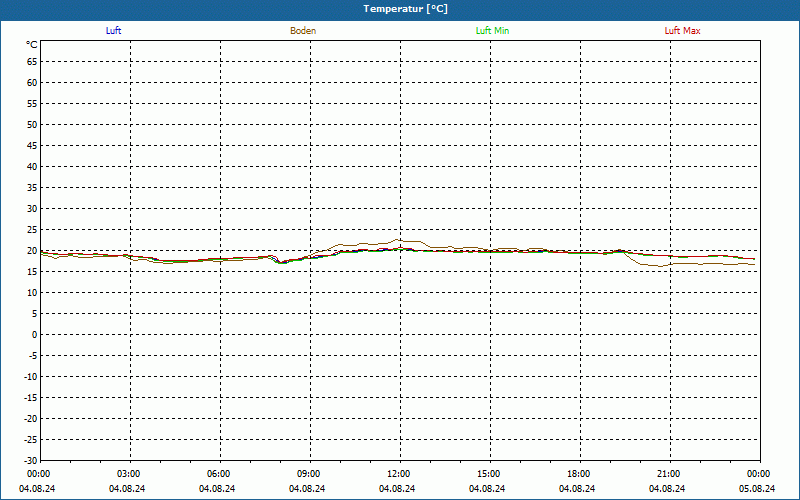The height and width of the screenshot is (500, 800).
Task: Click the 40 value on the y-axis
Action: tap(32, 167)
